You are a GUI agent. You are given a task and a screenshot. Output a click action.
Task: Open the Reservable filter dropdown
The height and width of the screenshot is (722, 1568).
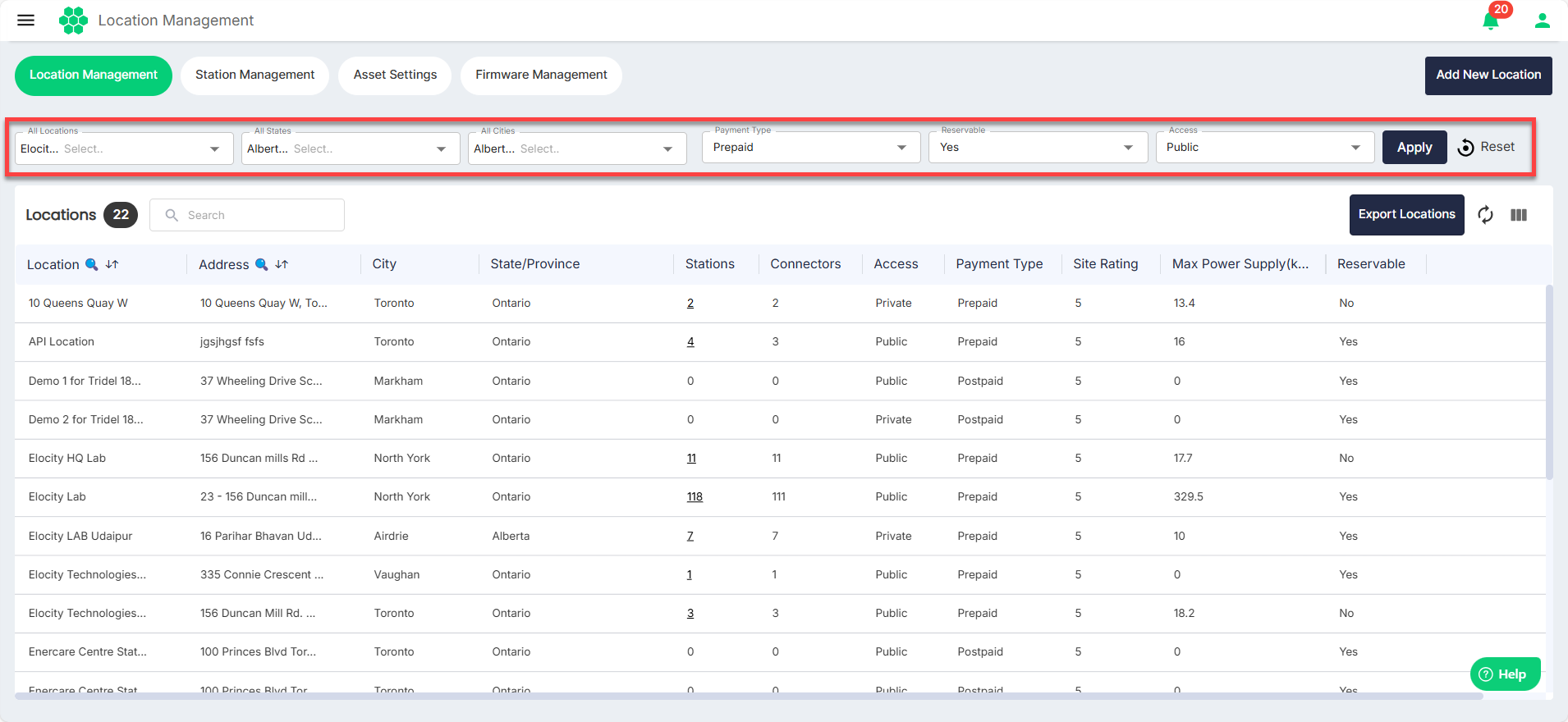click(1038, 148)
